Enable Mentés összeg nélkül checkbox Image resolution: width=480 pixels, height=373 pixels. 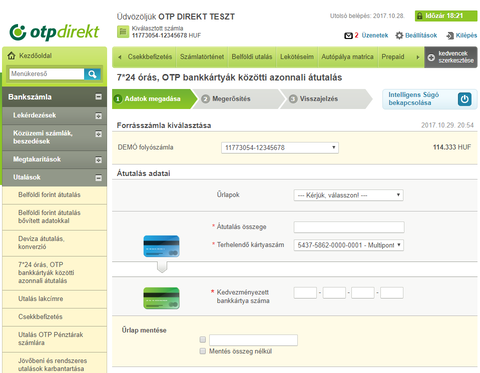tap(202, 351)
